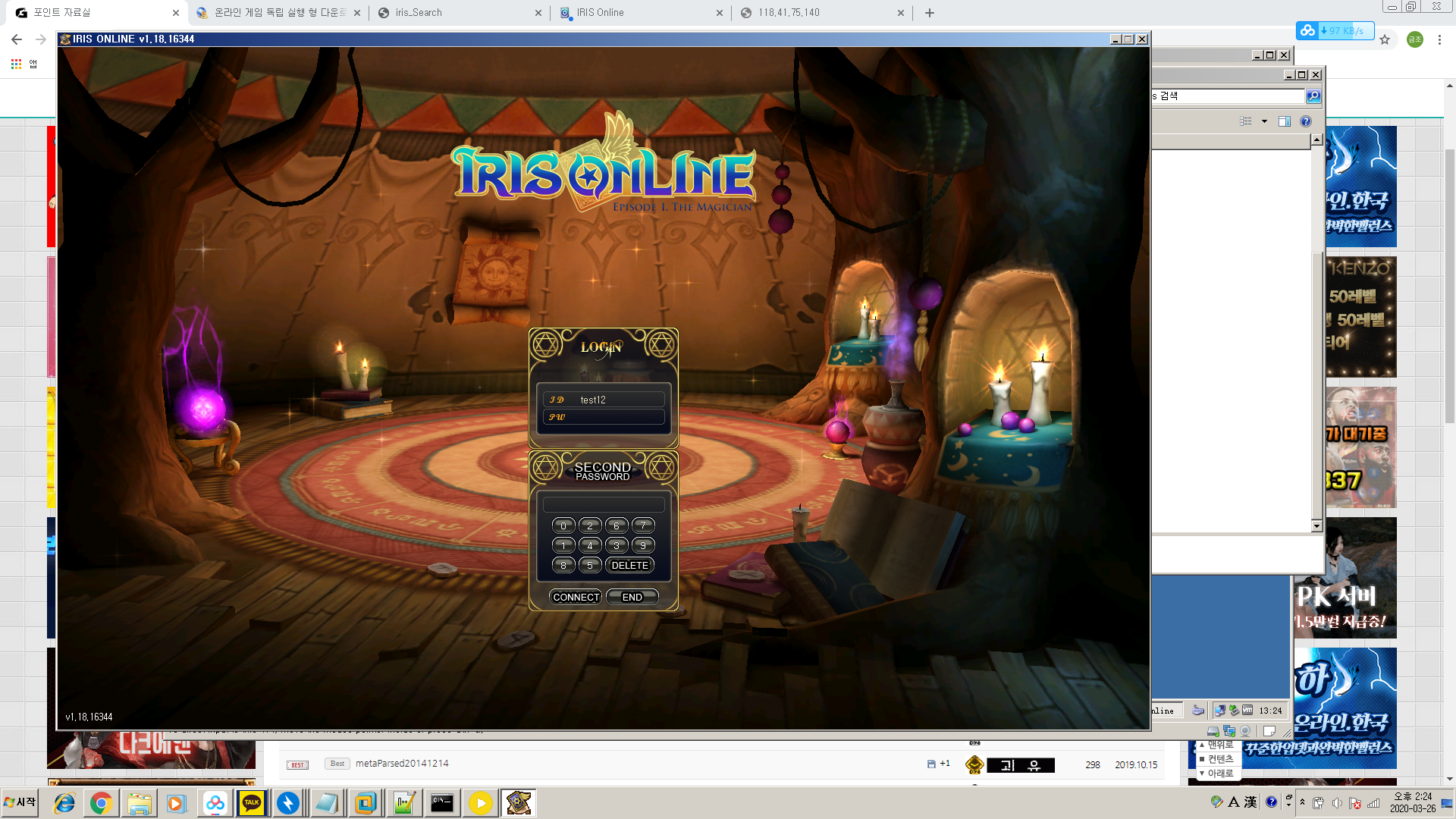Open Explorer help question mark icon
Image resolution: width=1456 pixels, height=819 pixels.
(x=1305, y=121)
